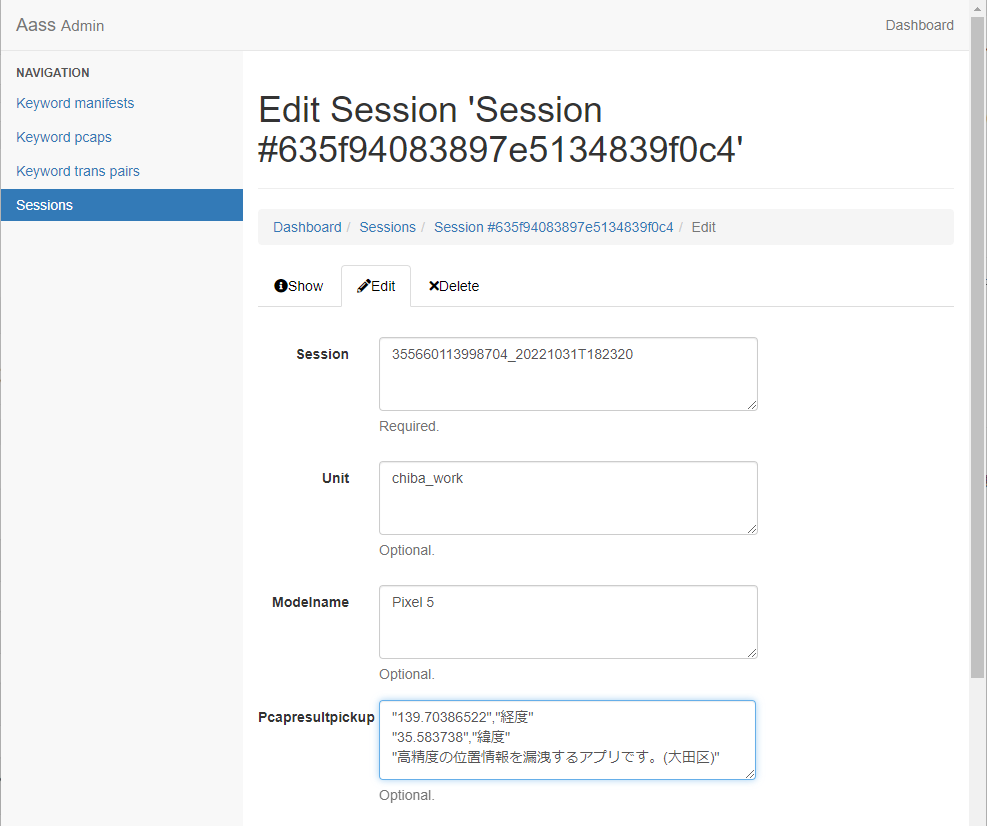Click the pencil icon on Edit tab

point(364,286)
